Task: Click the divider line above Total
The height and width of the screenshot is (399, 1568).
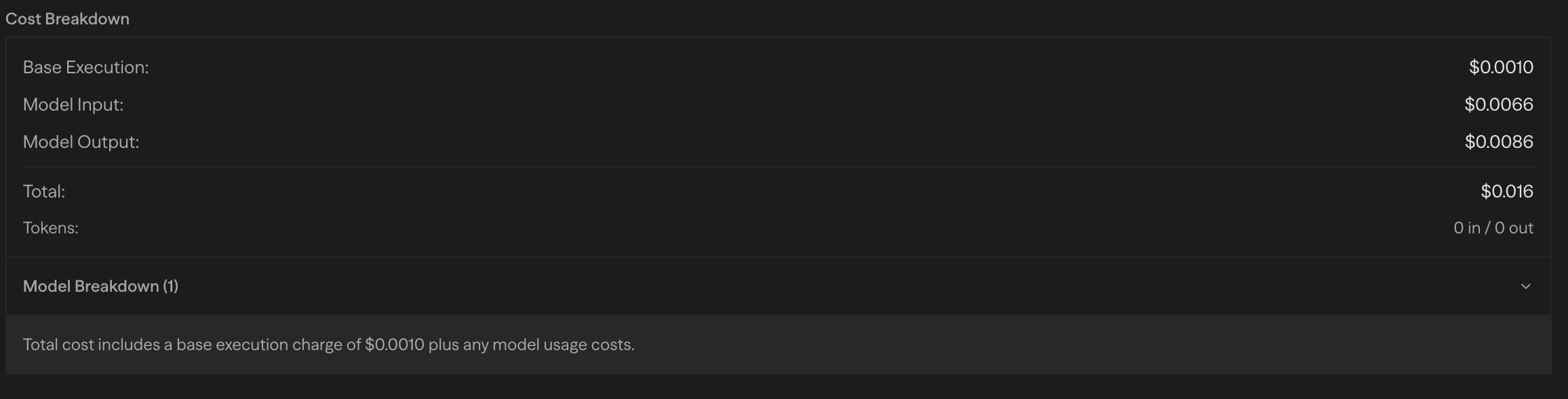Action: pyautogui.click(x=778, y=167)
